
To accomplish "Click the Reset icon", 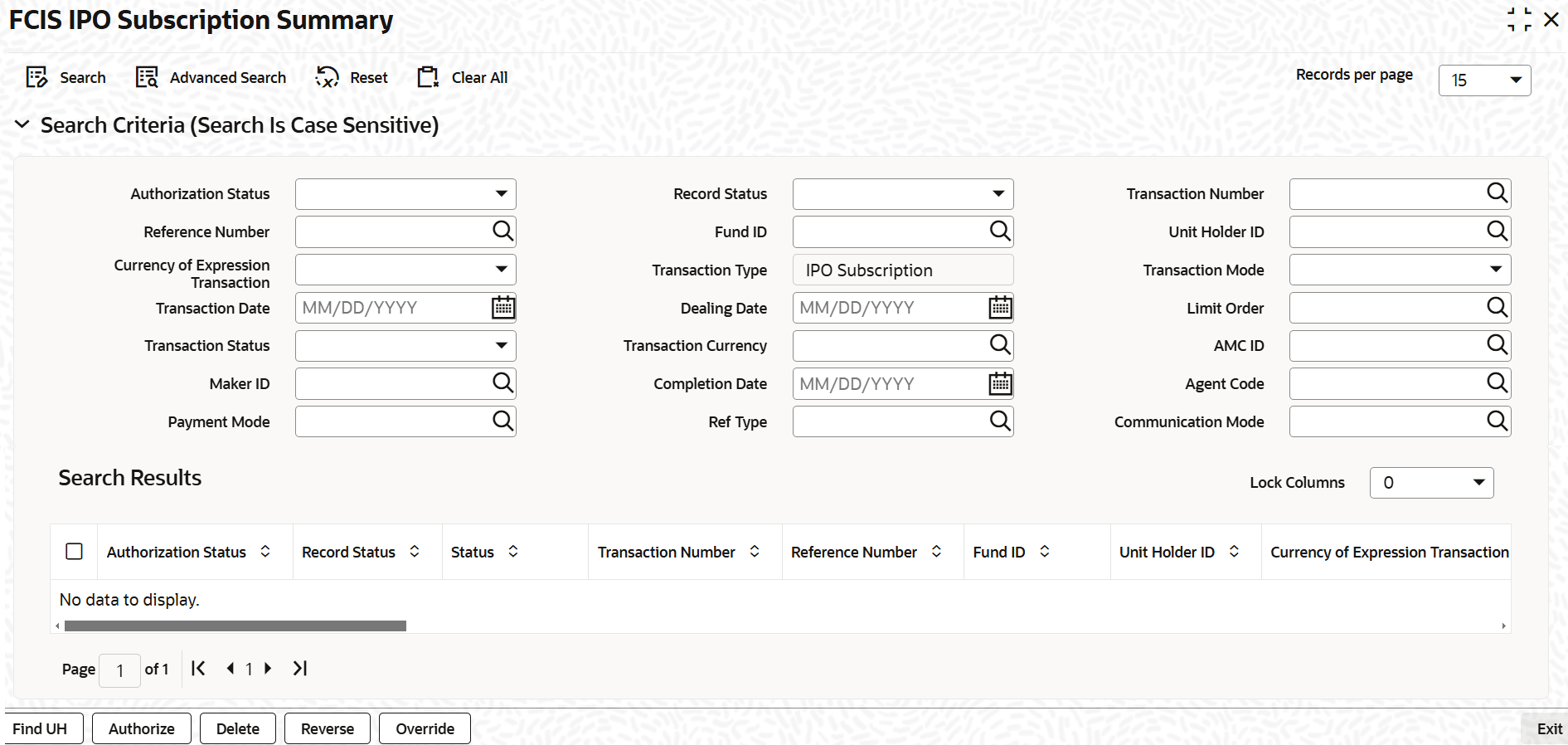I will [328, 78].
